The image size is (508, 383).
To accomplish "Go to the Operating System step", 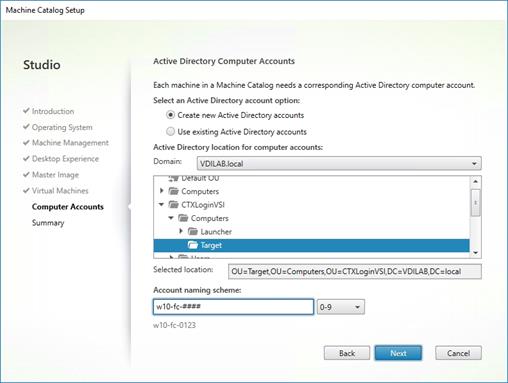I will click(62, 127).
